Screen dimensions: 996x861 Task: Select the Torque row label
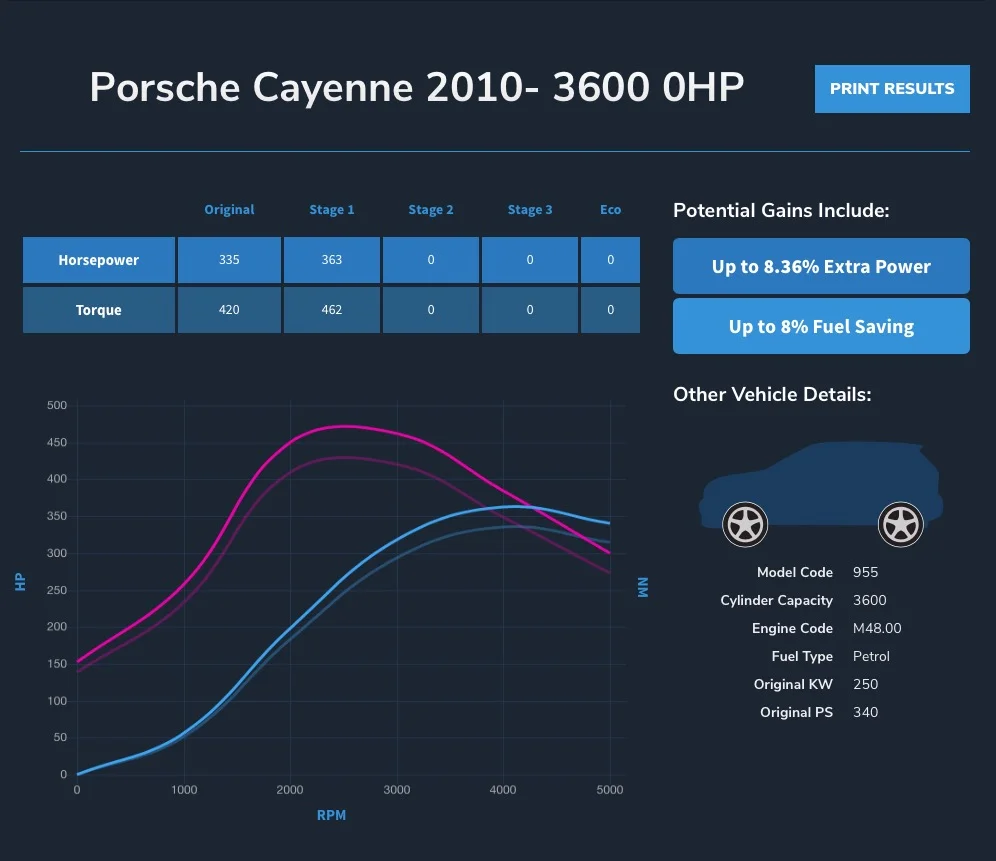coord(98,310)
